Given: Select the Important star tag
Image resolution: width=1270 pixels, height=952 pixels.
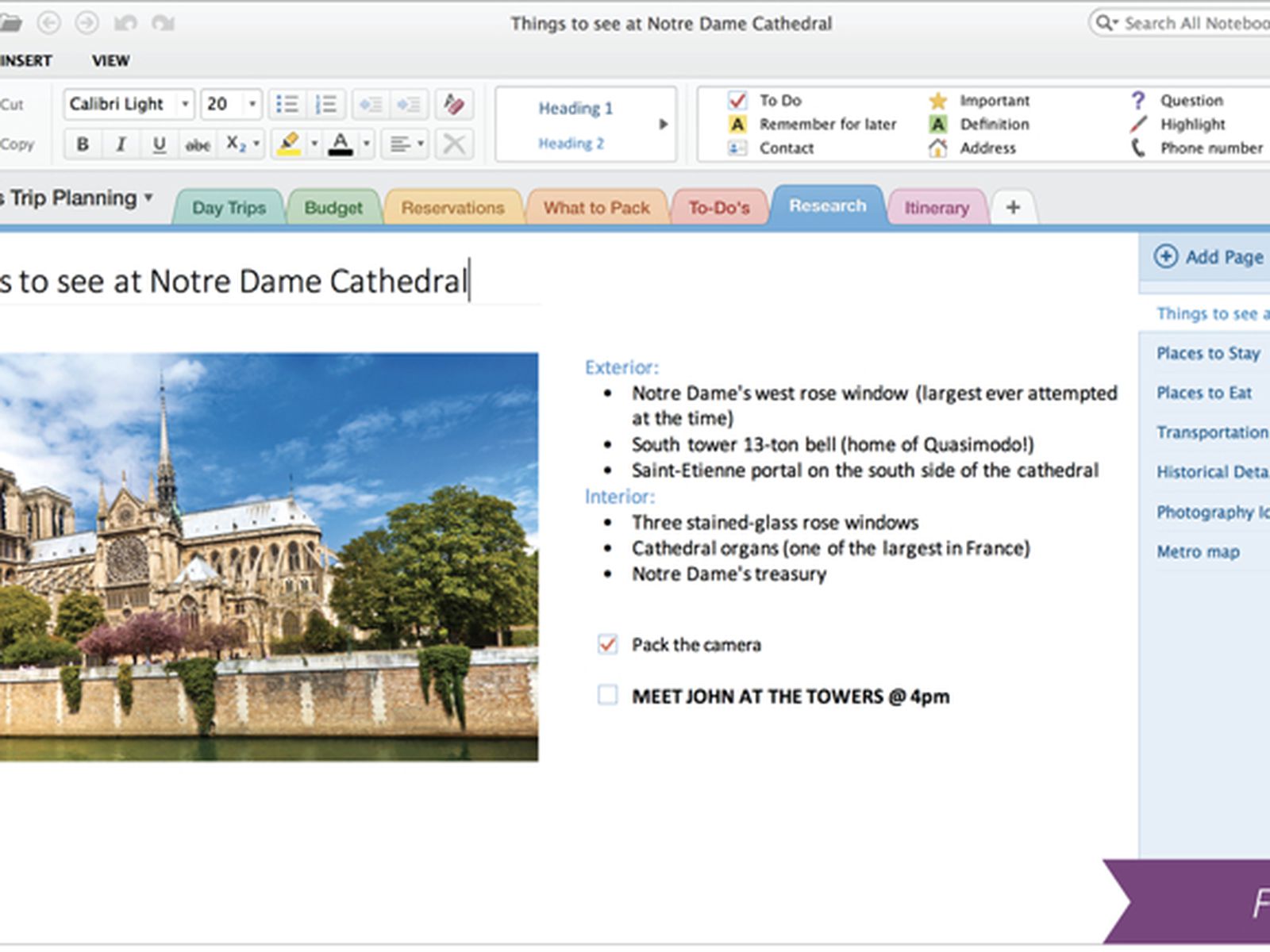Looking at the screenshot, I should pyautogui.click(x=978, y=101).
